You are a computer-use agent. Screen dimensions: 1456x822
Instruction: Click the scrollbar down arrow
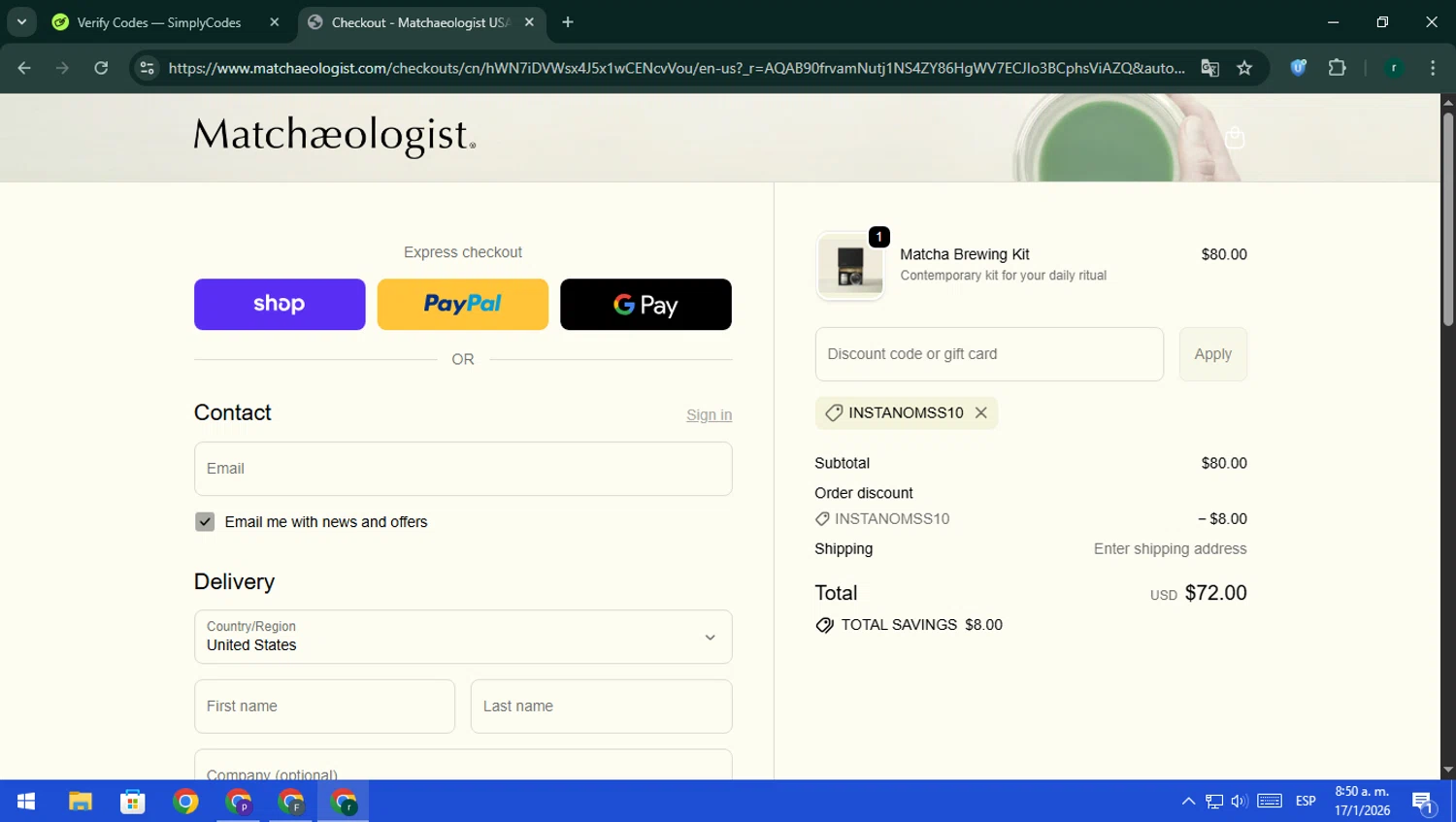coord(1448,771)
